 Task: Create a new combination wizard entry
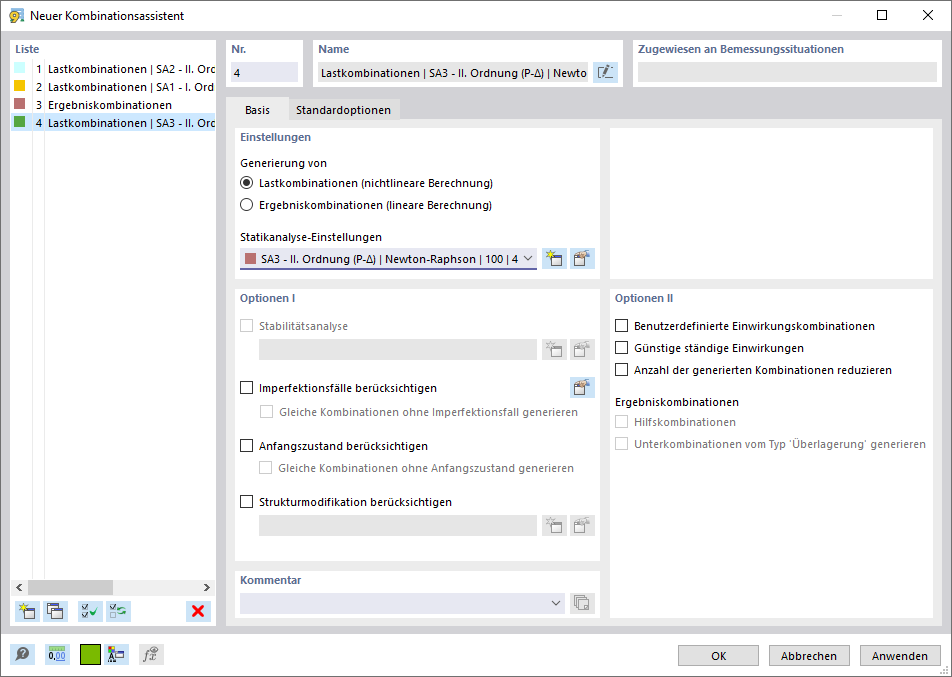(x=27, y=611)
